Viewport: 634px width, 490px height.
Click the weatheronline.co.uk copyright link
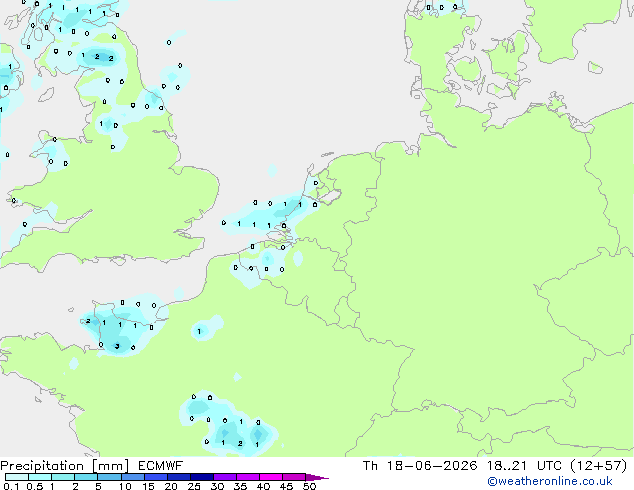coord(550,482)
